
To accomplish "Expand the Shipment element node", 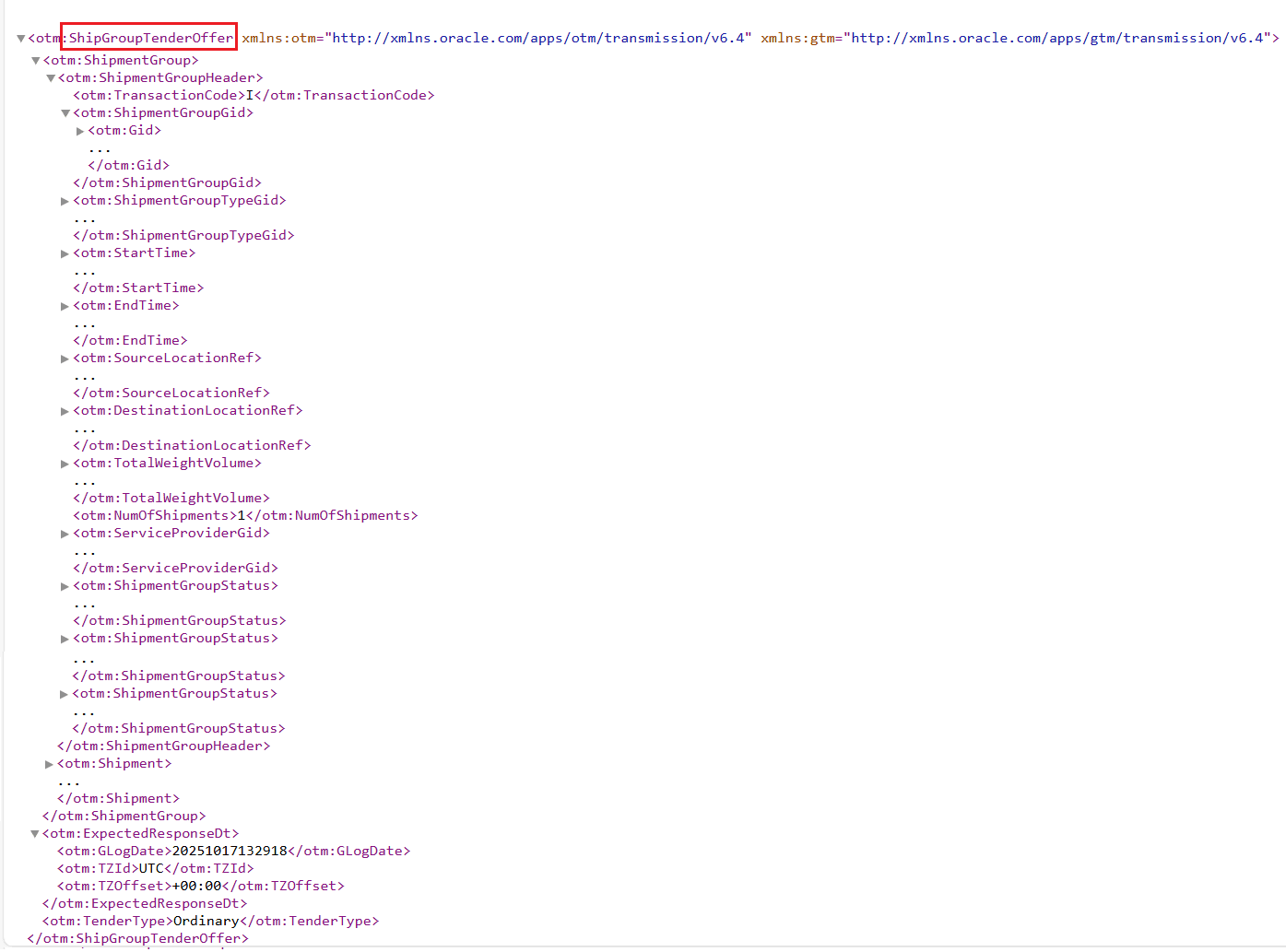I will coord(49,763).
